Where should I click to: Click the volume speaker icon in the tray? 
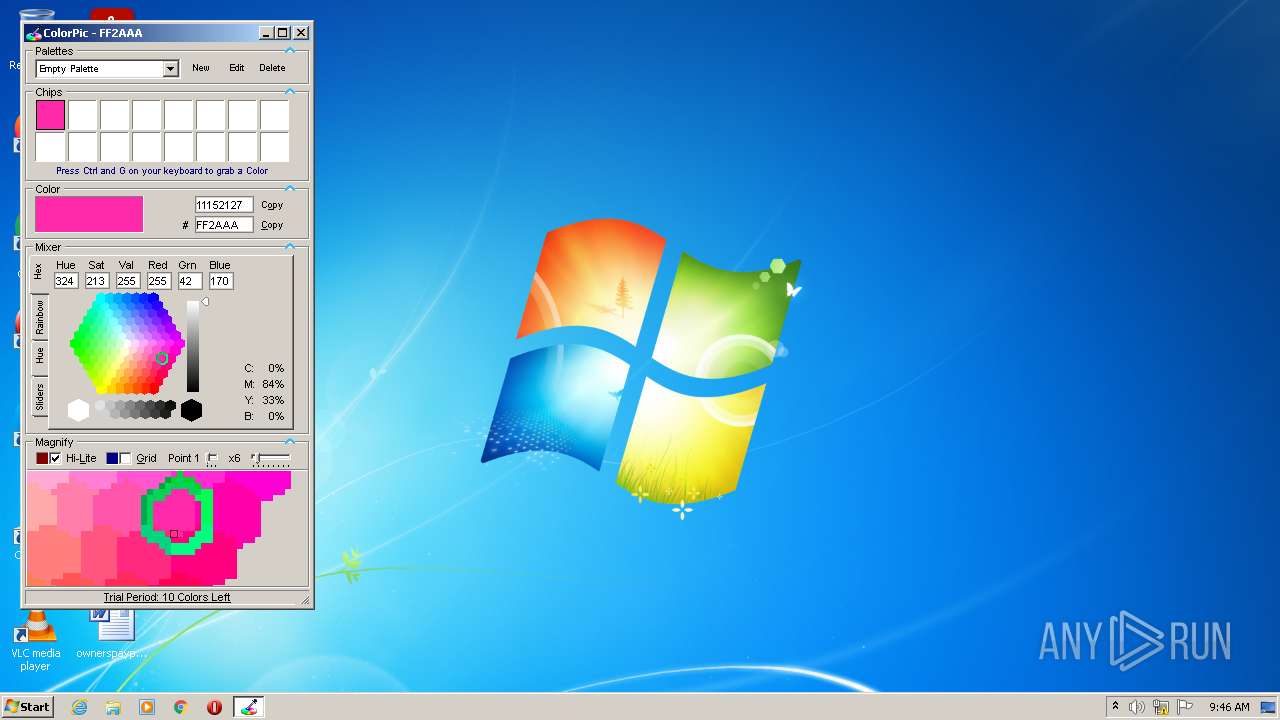coord(1137,707)
